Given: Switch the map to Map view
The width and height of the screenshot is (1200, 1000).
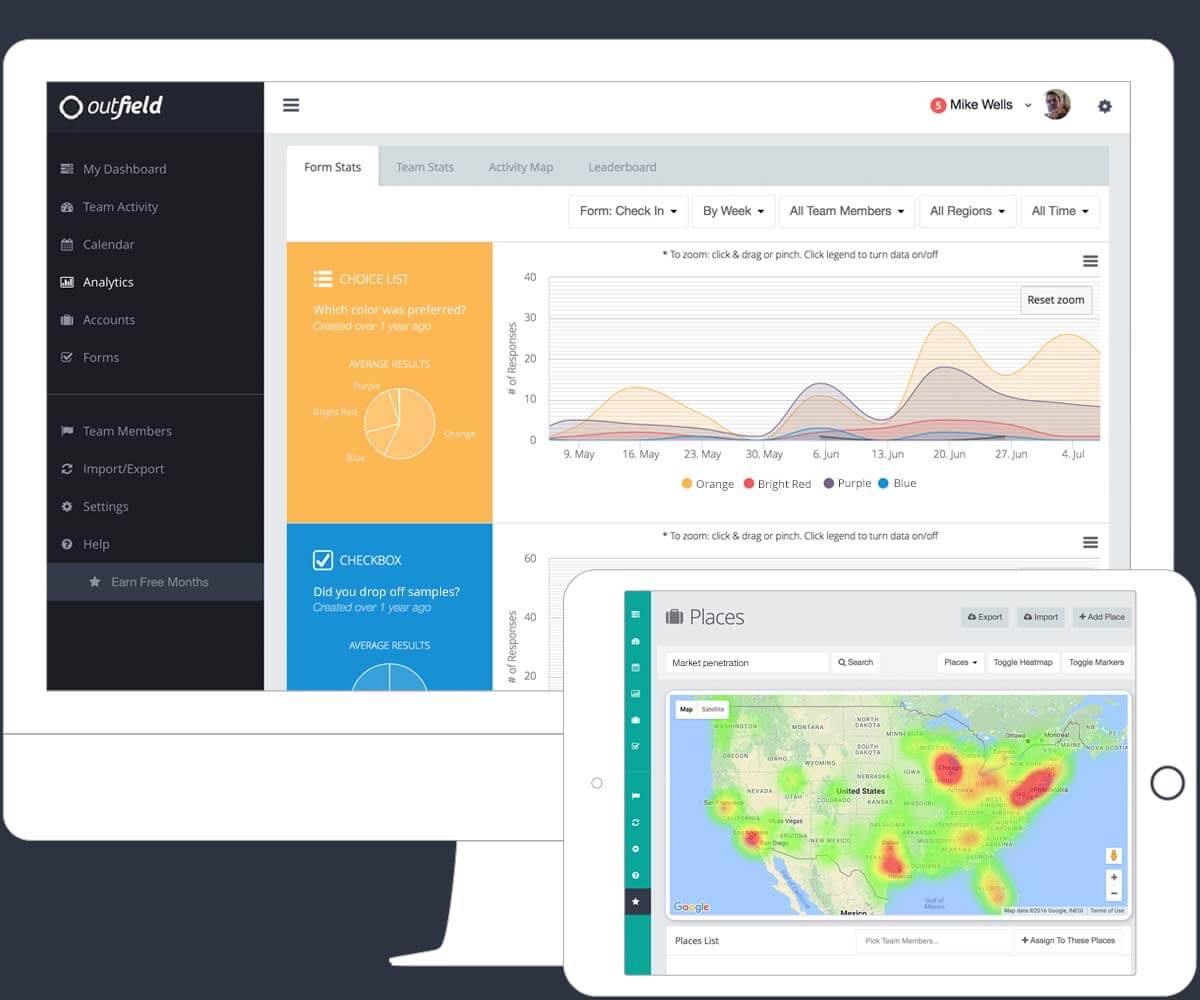Looking at the screenshot, I should click(686, 709).
